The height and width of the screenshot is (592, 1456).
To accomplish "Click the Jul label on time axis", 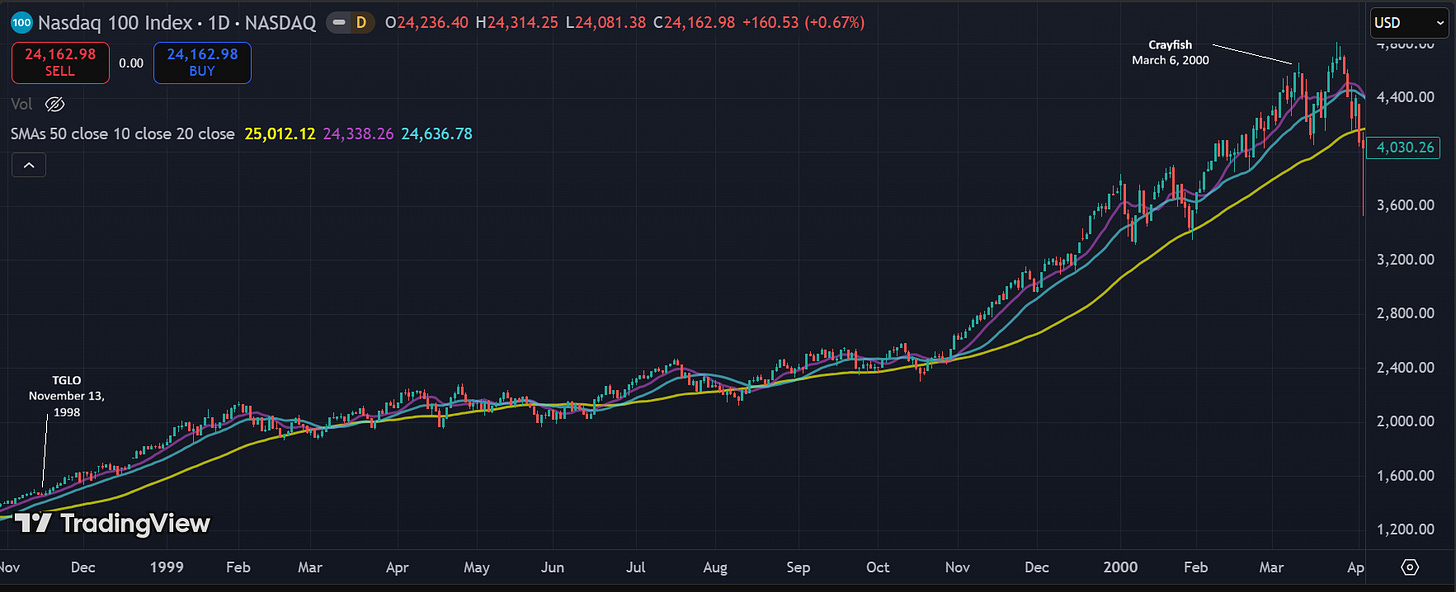I will click(635, 567).
